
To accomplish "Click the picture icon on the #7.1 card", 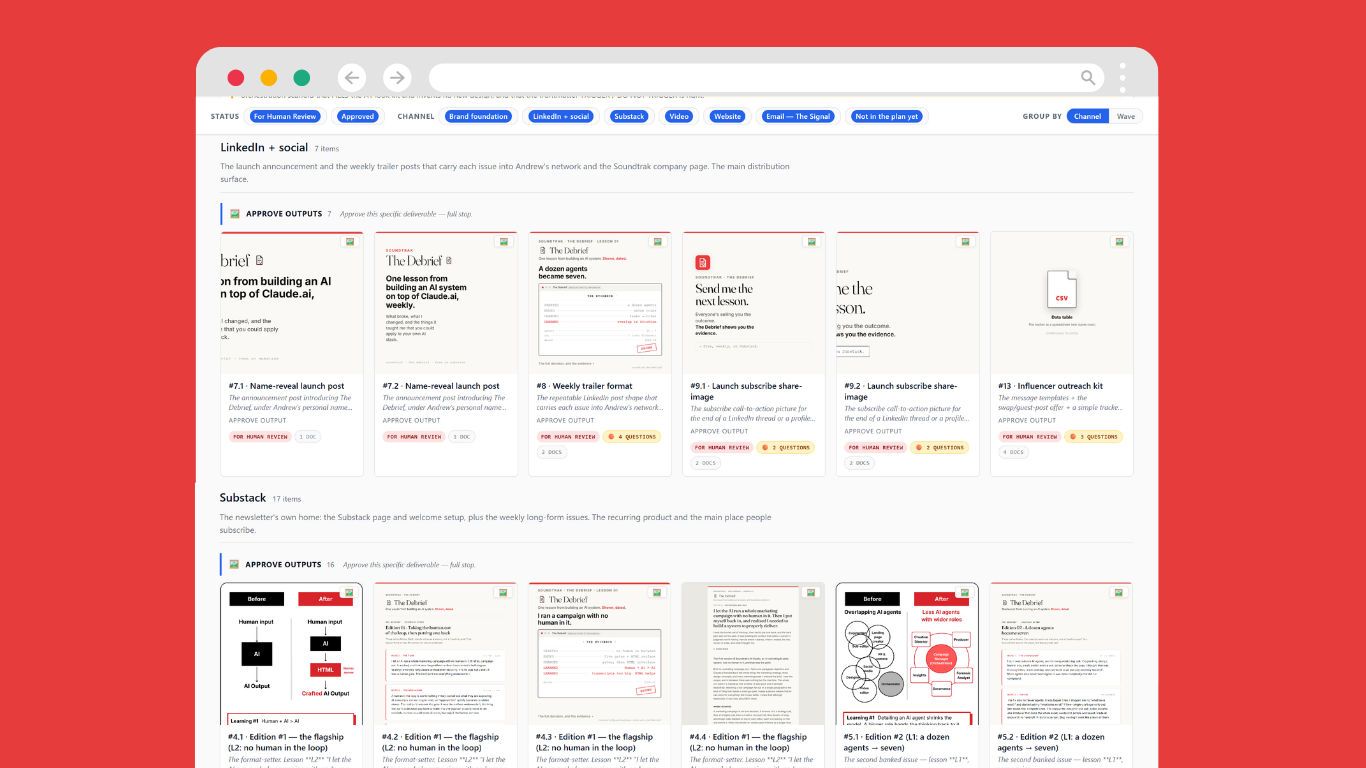I will point(350,241).
